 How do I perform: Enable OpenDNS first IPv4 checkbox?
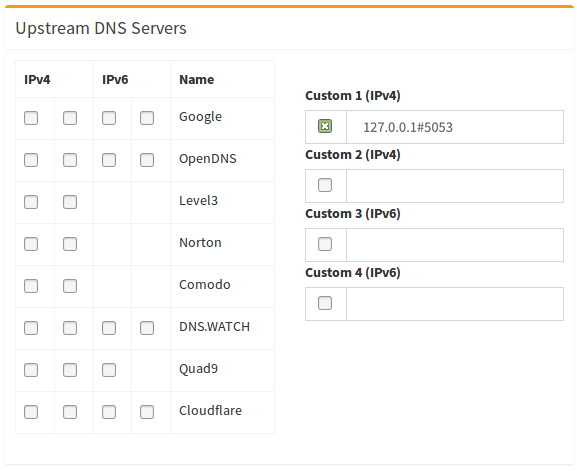(31, 160)
